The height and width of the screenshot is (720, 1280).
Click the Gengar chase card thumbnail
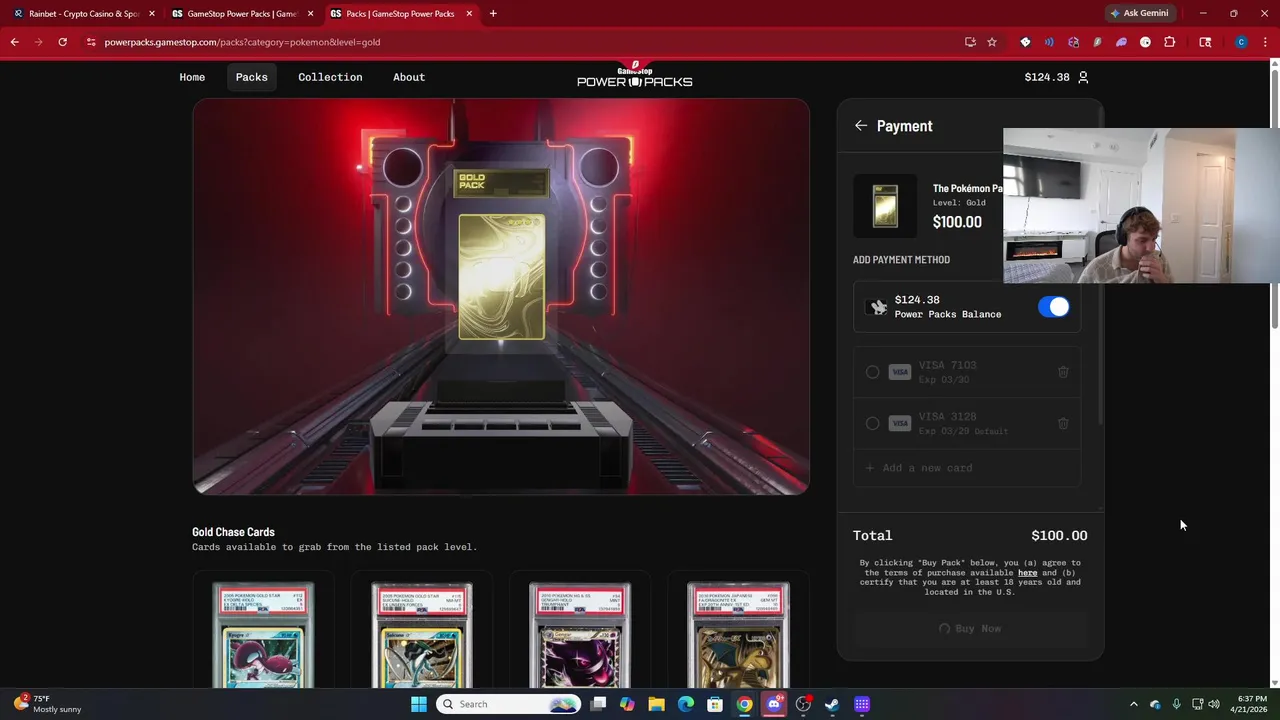pyautogui.click(x=580, y=636)
